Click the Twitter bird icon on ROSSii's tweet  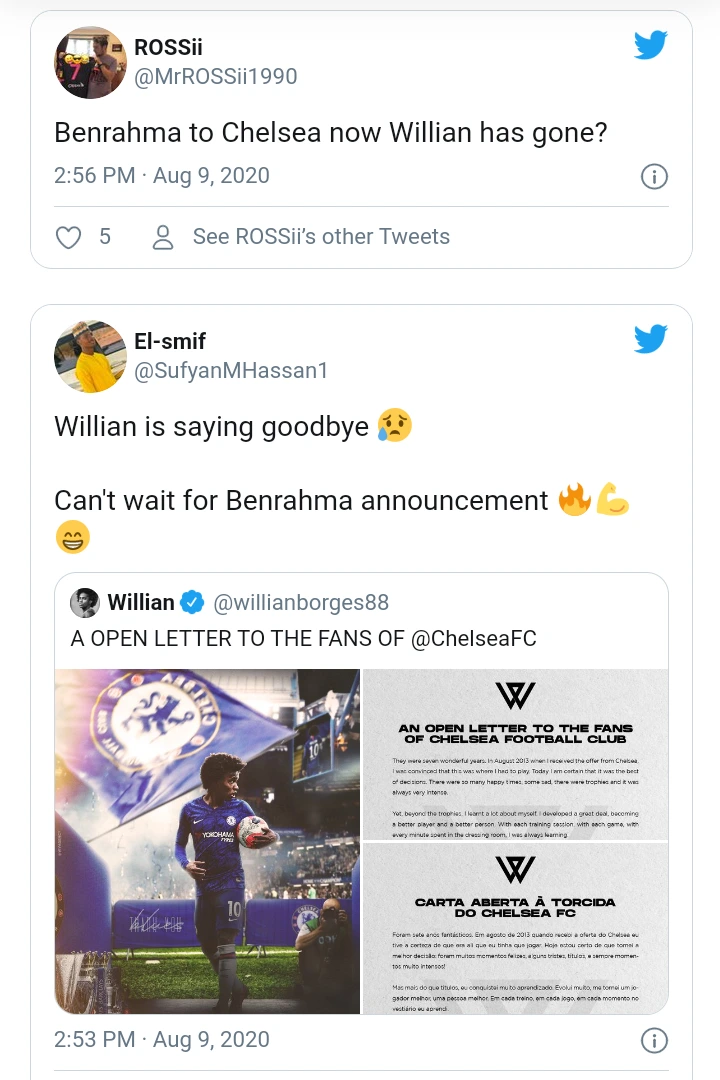(x=651, y=45)
